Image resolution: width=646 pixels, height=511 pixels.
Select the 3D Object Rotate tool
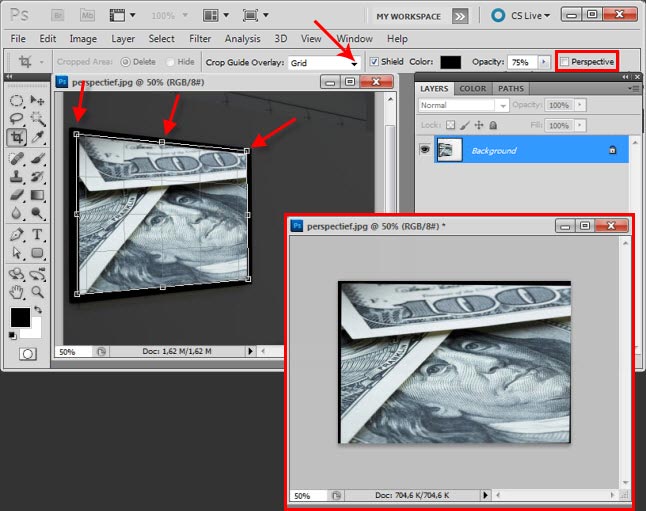tap(16, 274)
